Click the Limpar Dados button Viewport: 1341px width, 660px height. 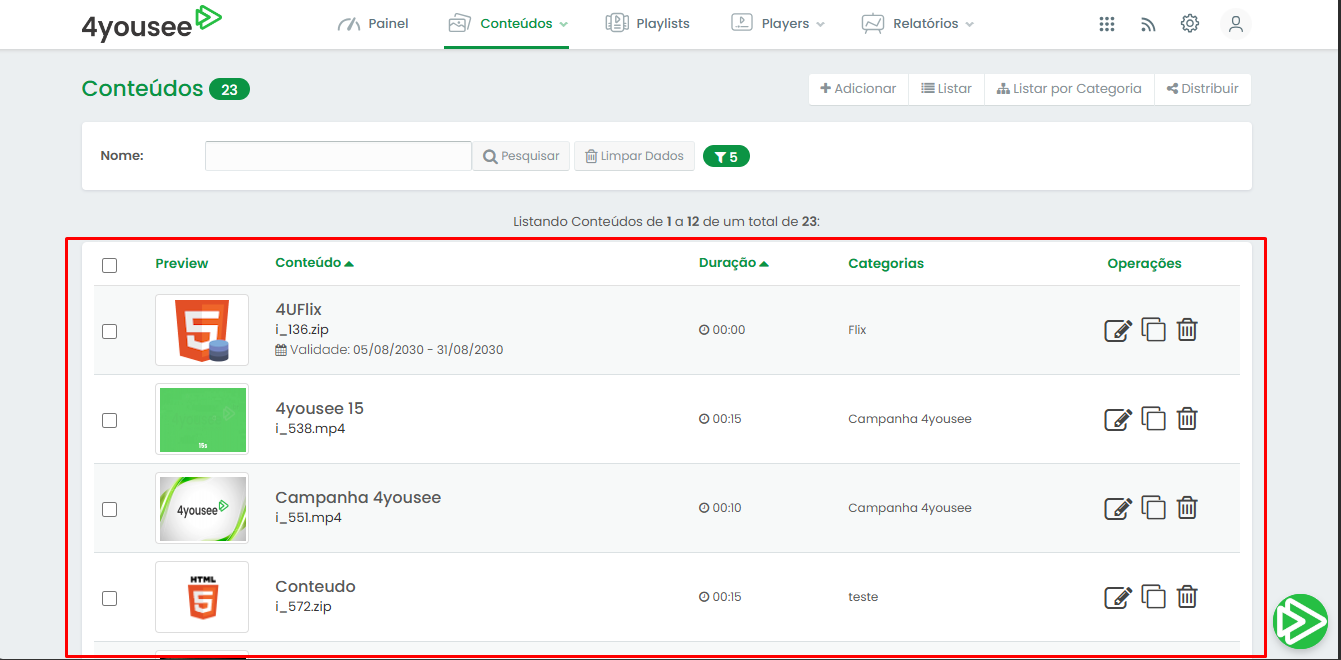[634, 156]
